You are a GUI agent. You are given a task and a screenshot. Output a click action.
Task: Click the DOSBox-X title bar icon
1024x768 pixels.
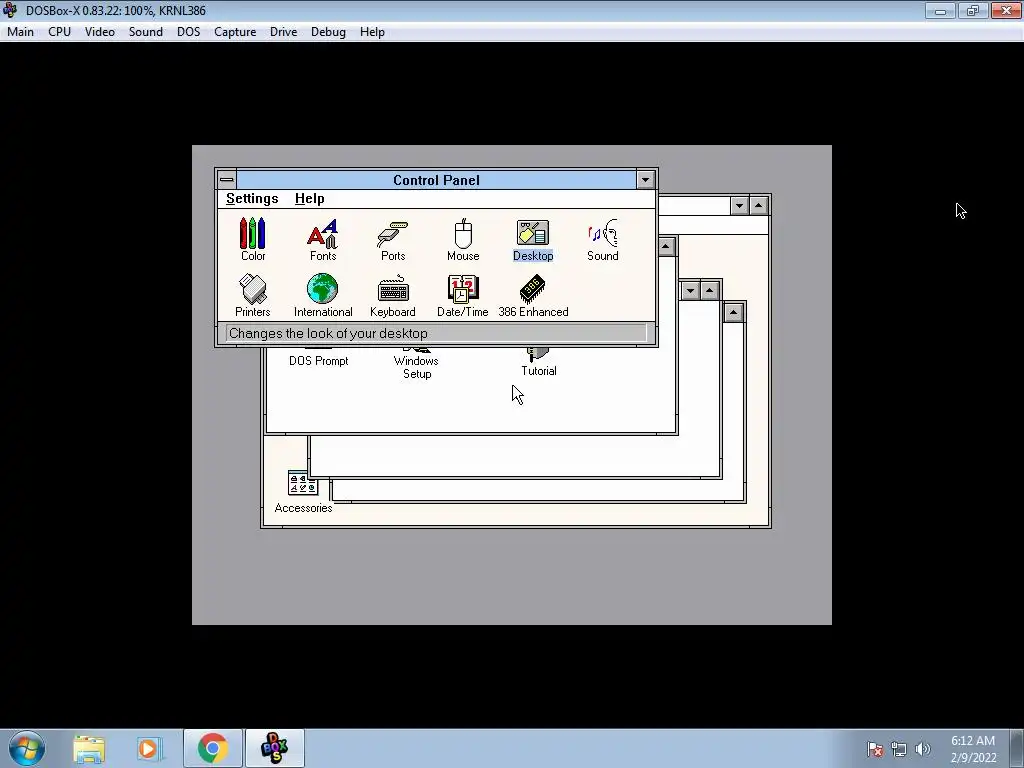tap(10, 10)
